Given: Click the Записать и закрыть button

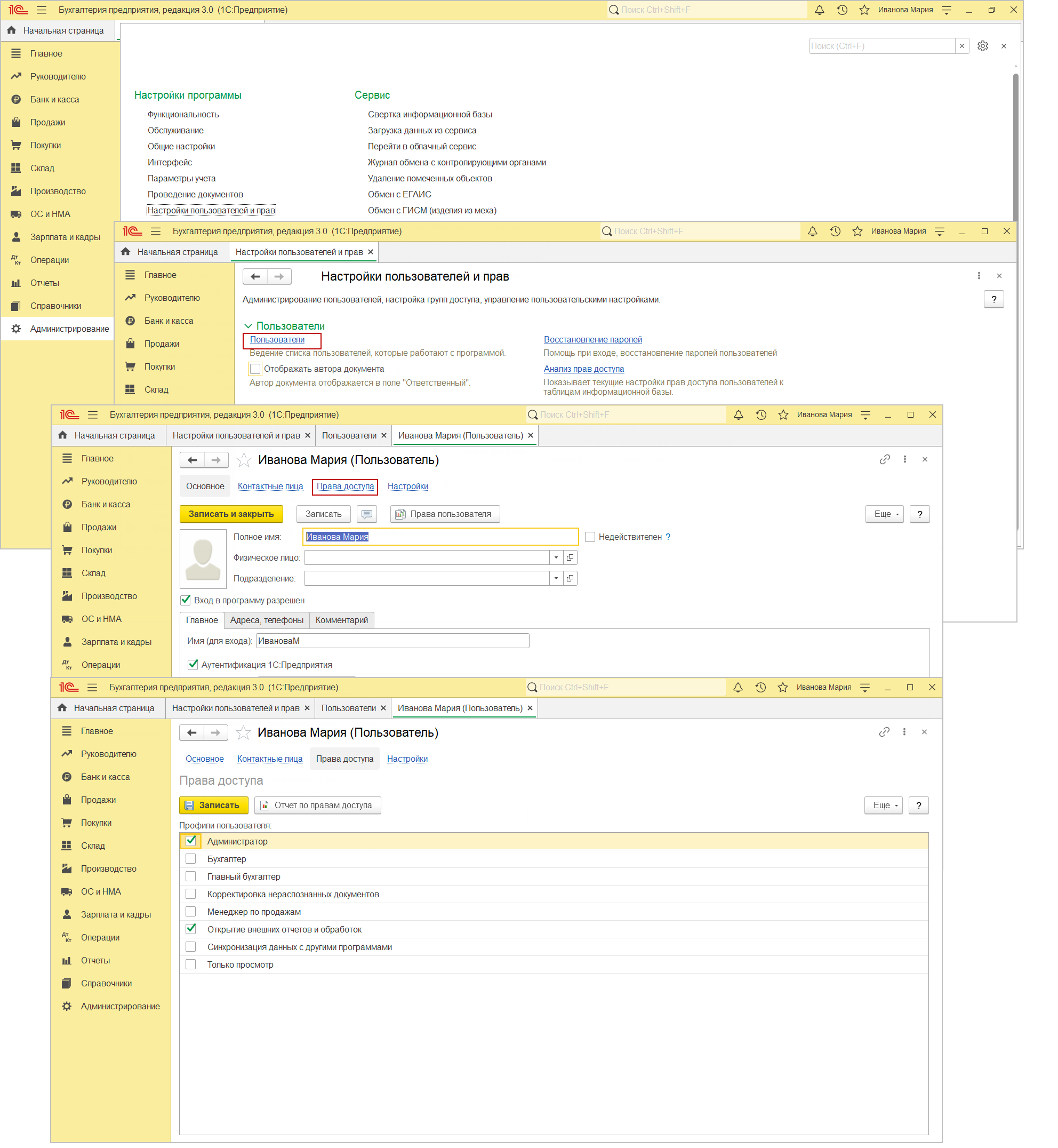Looking at the screenshot, I should (x=231, y=514).
